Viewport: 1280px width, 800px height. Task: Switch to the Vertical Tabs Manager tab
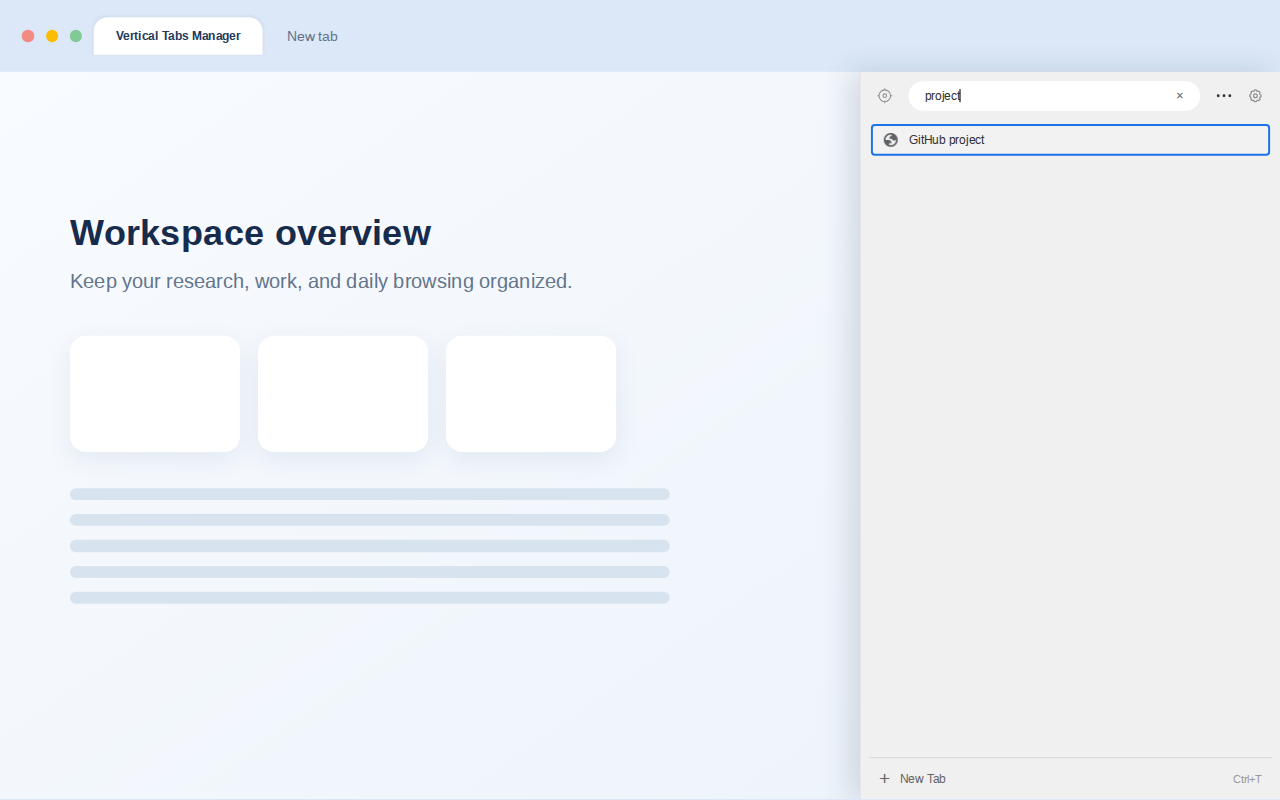[178, 36]
